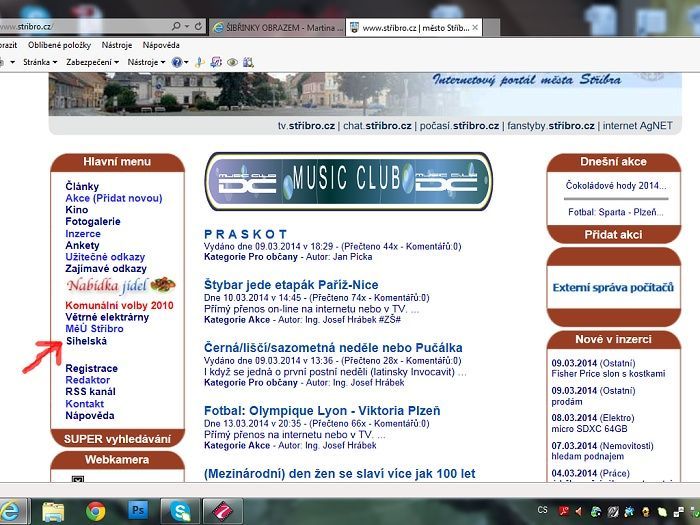Open the Nástroje dropdown in command bar
This screenshot has width=700, height=525.
(144, 62)
